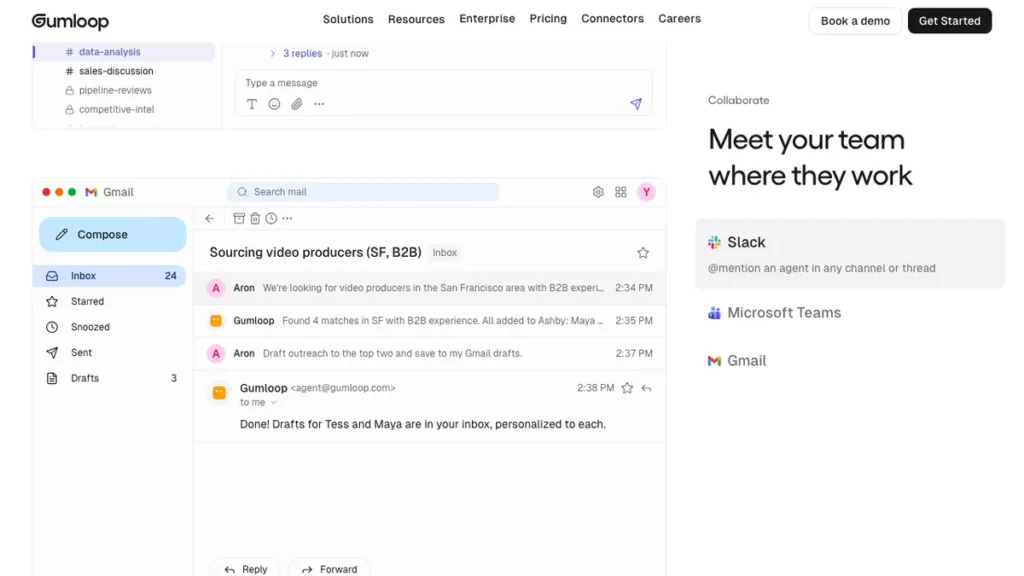Visit the Careers page
This screenshot has width=1024, height=576.
[x=679, y=18]
